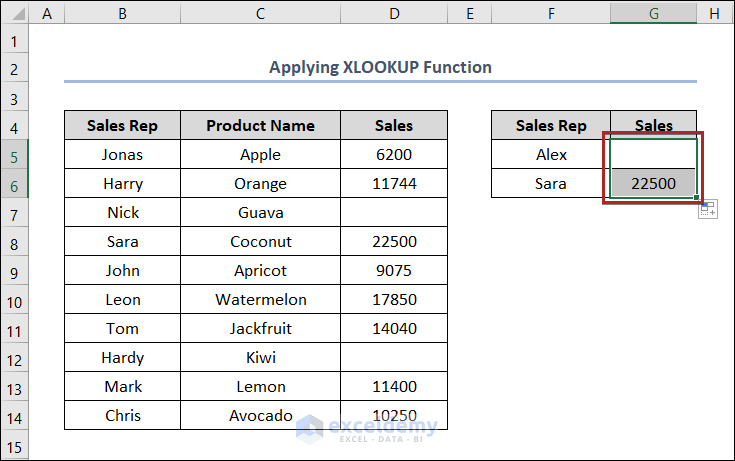Select row 12 header
735x461 pixels.
tap(15, 358)
